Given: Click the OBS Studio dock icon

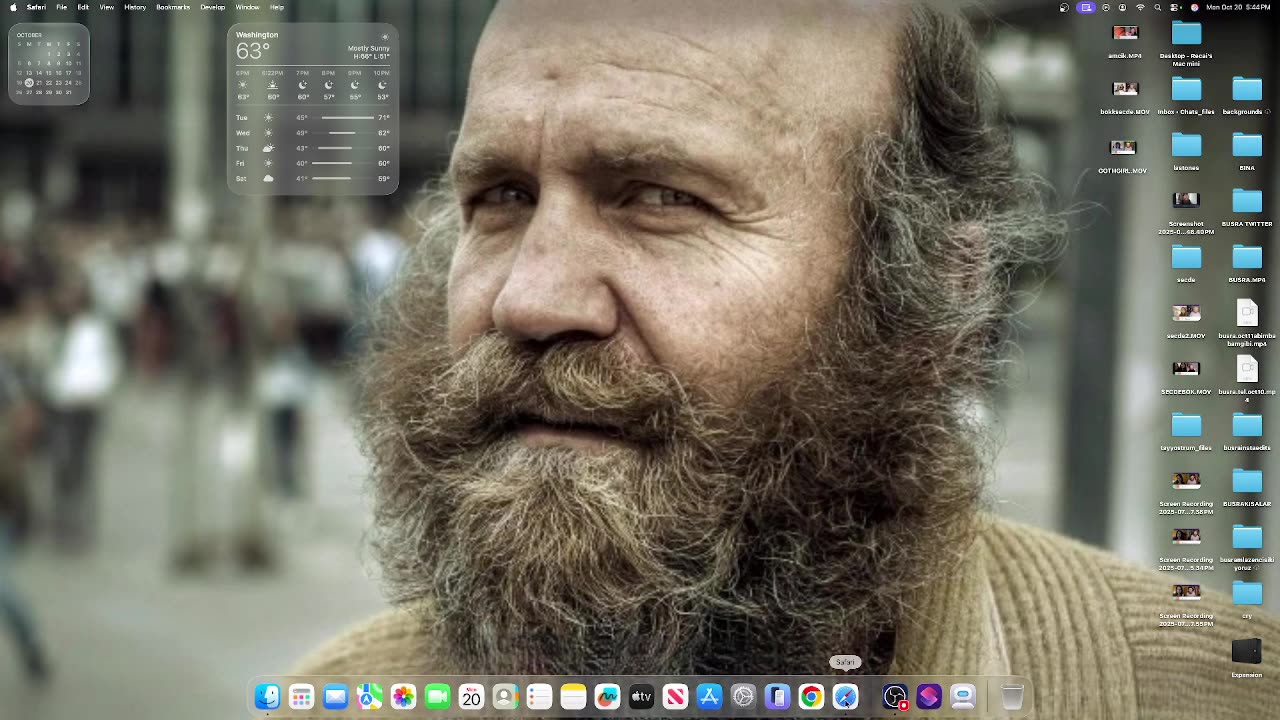Looking at the screenshot, I should (x=895, y=697).
